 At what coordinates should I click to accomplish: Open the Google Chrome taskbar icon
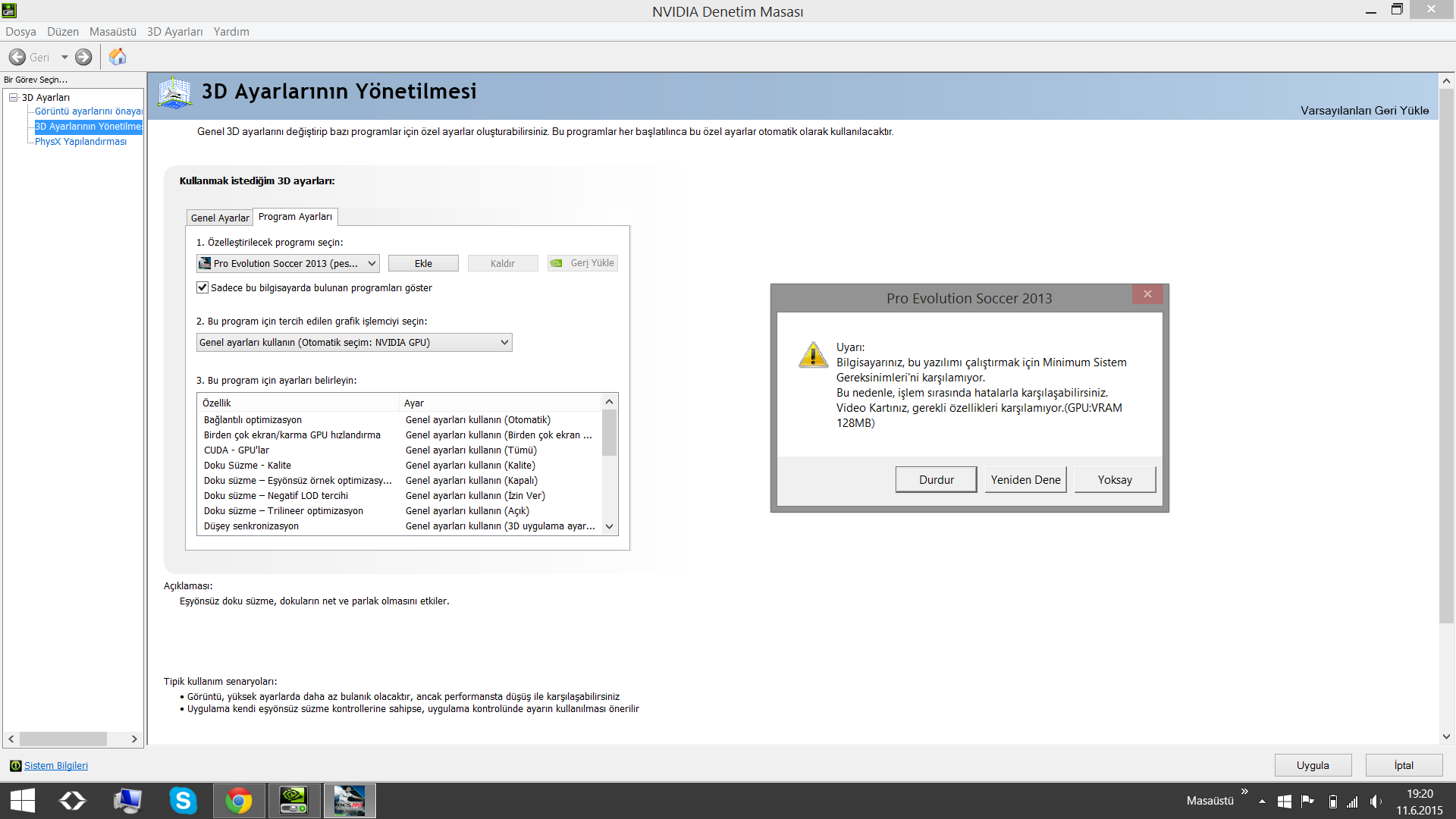pyautogui.click(x=239, y=801)
